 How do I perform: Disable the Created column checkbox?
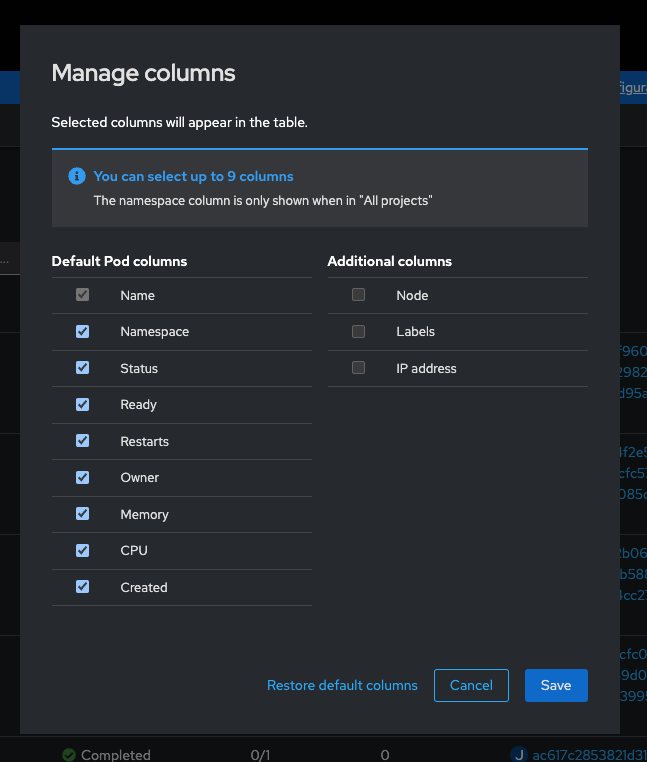click(83, 587)
